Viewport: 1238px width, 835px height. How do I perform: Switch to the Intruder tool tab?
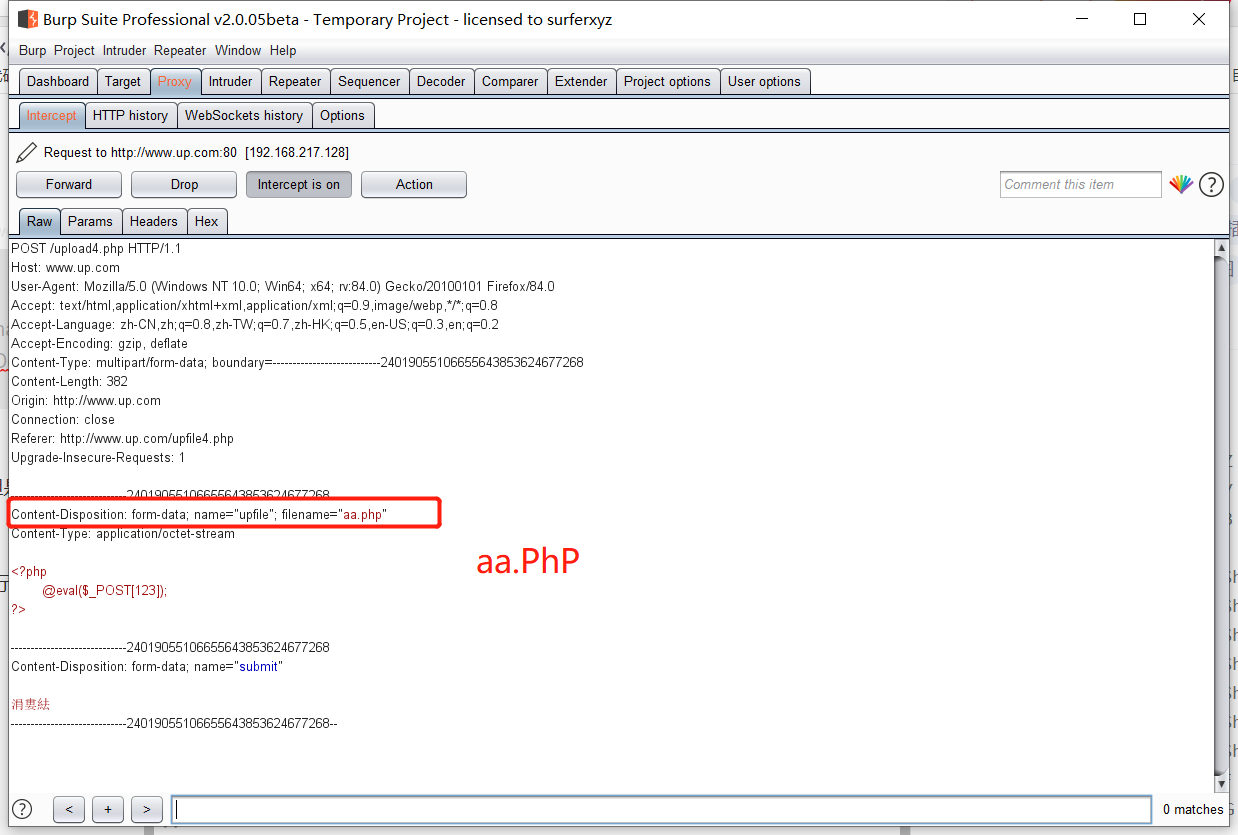pyautogui.click(x=231, y=82)
